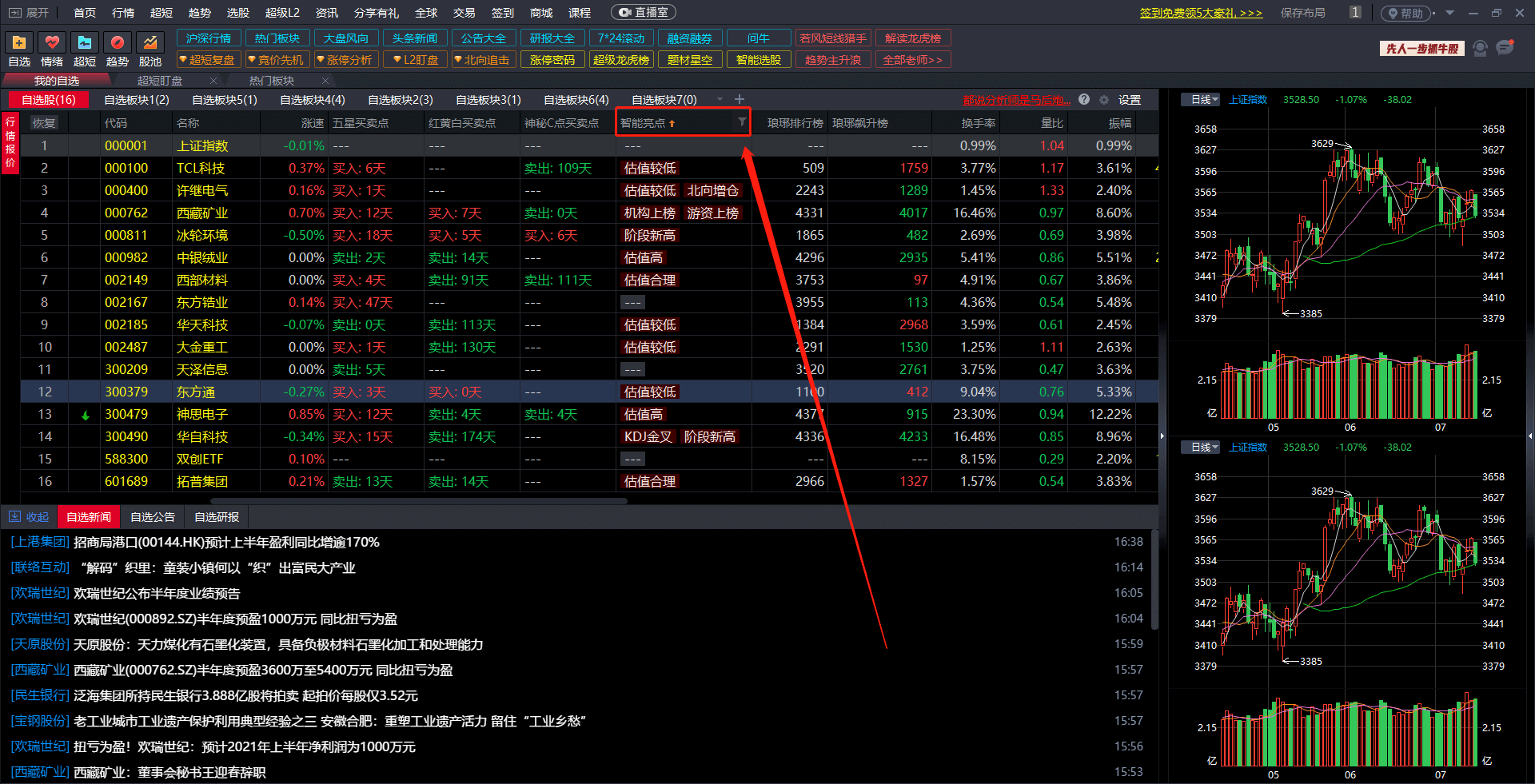Screen dimensions: 1535x784
Task: Open news 欢瑞世纪公布半年度业绩预告
Action: coord(157,594)
